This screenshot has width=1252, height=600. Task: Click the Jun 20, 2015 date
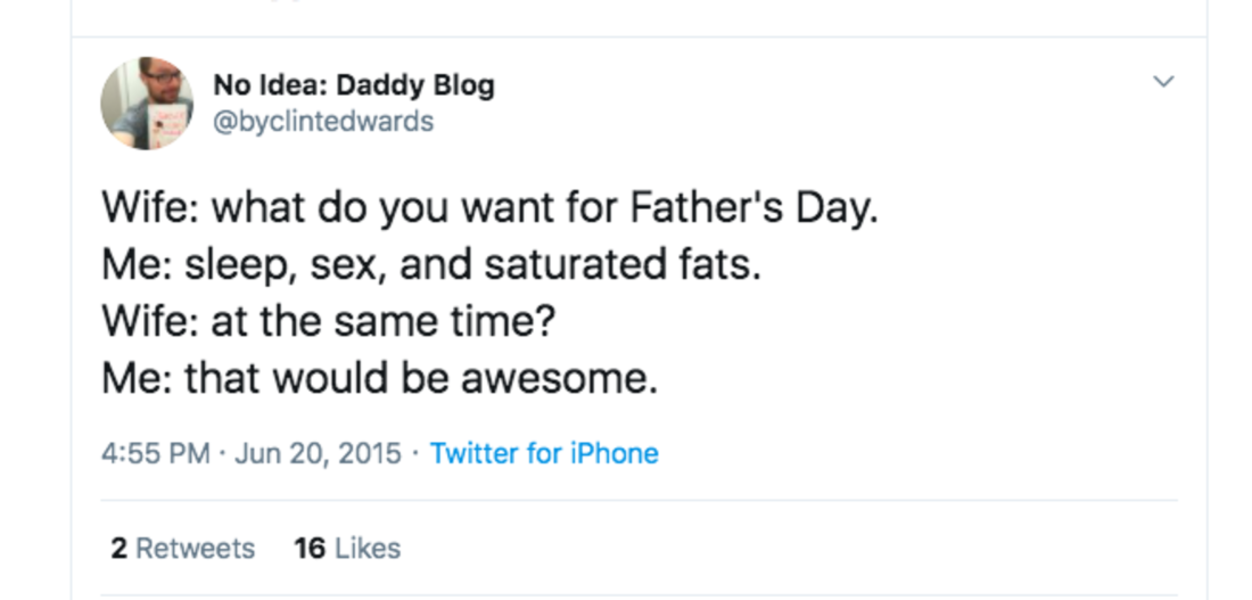(318, 454)
